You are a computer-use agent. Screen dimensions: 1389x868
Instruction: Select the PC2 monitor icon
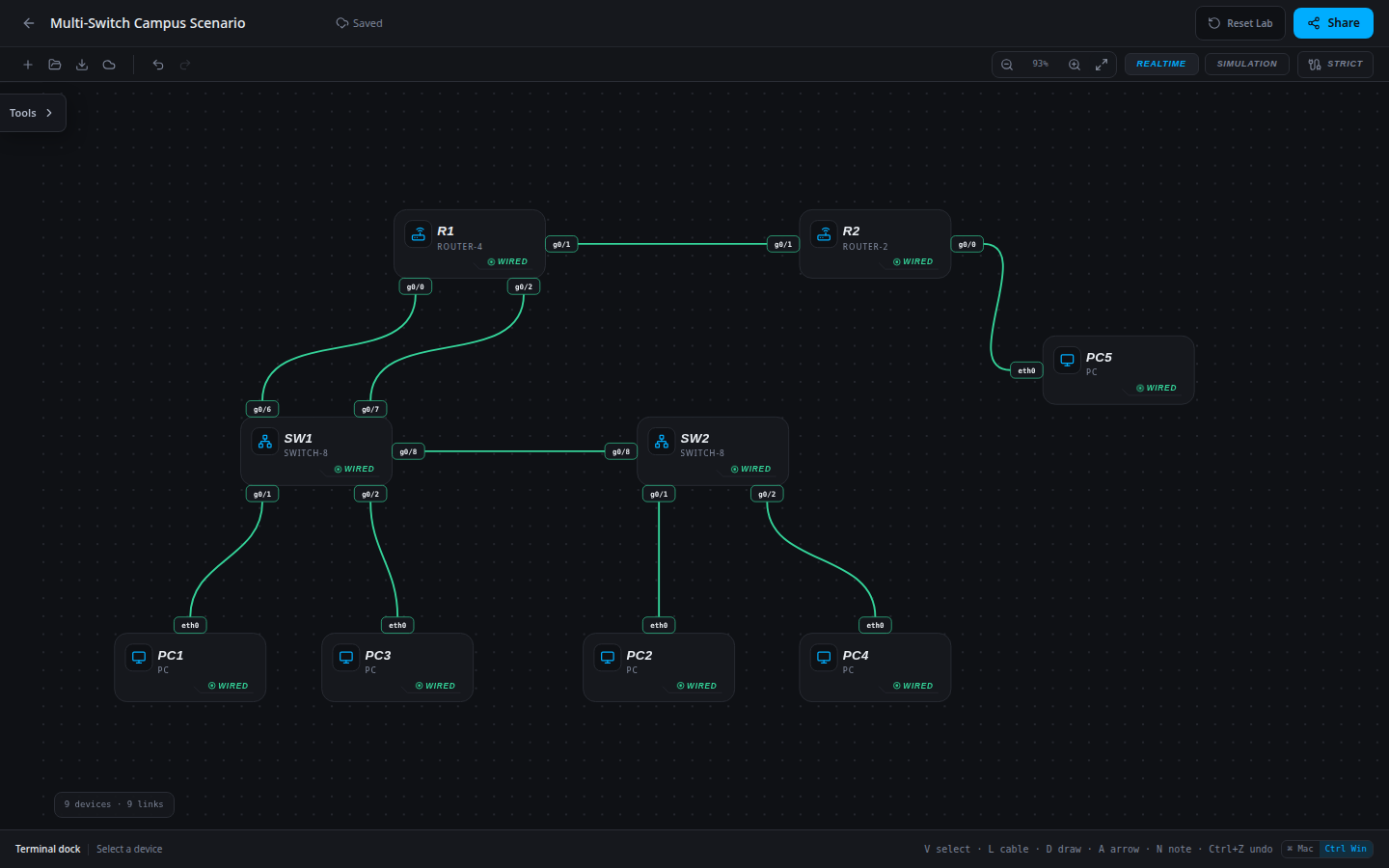[x=608, y=658]
